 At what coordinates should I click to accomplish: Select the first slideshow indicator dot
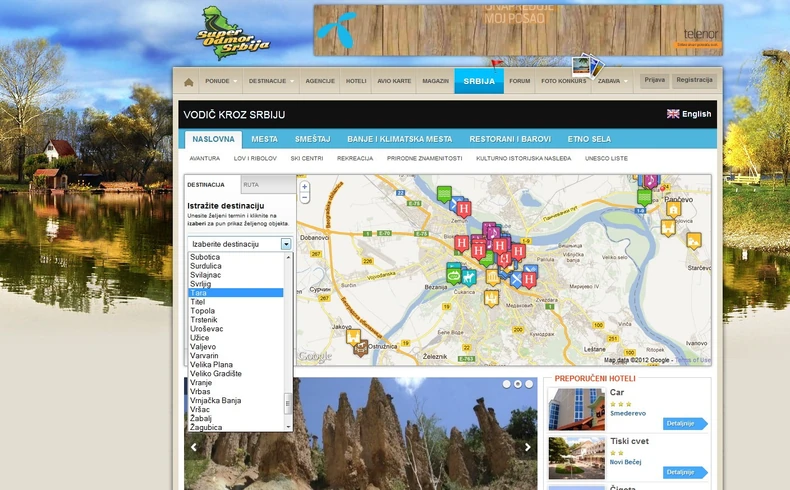(x=506, y=384)
